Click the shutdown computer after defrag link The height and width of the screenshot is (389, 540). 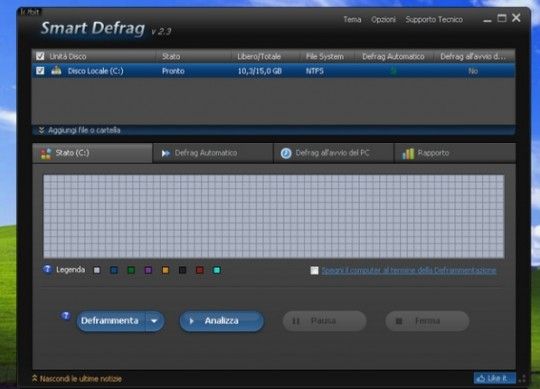tap(409, 271)
